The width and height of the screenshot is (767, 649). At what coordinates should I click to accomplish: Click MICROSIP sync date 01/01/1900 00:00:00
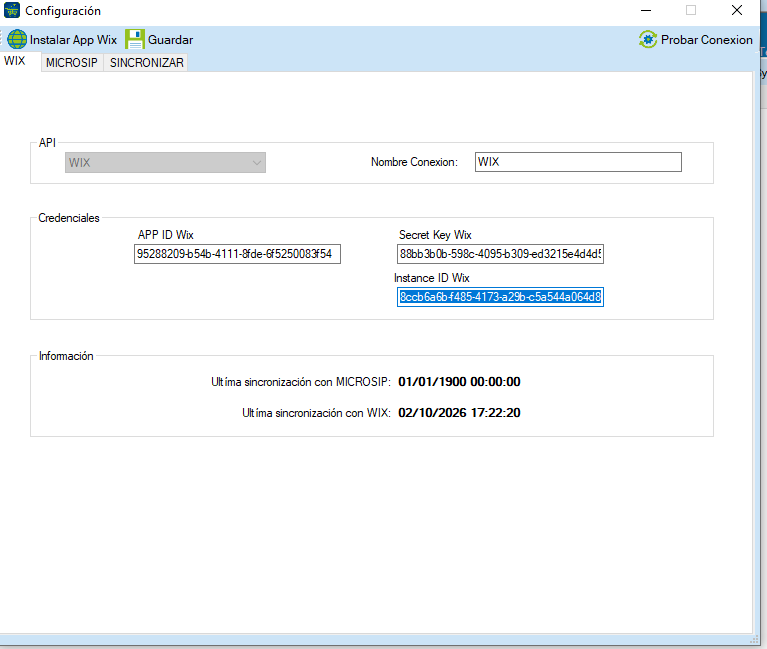(459, 381)
